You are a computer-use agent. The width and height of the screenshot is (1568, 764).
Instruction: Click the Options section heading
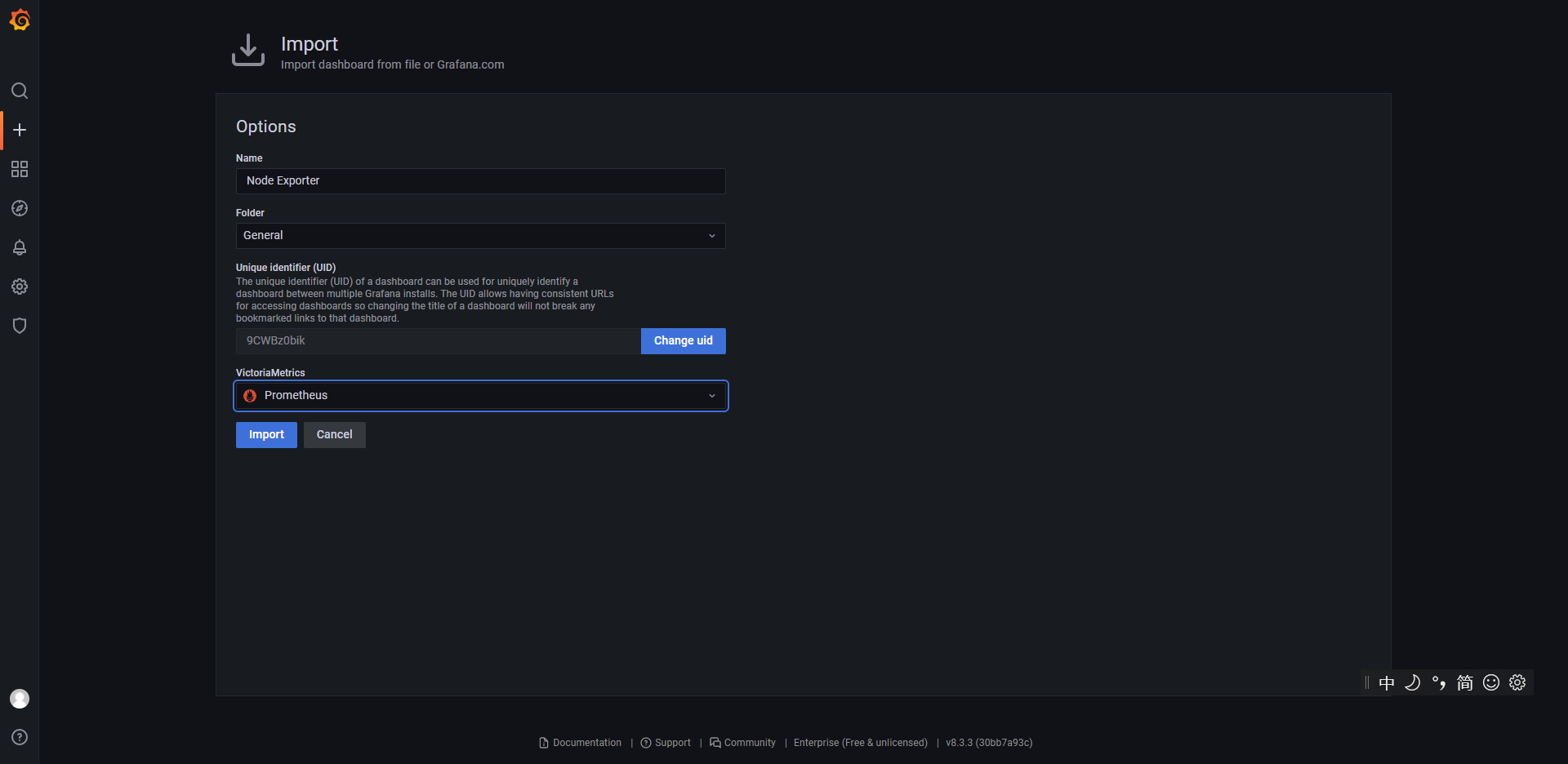[266, 127]
